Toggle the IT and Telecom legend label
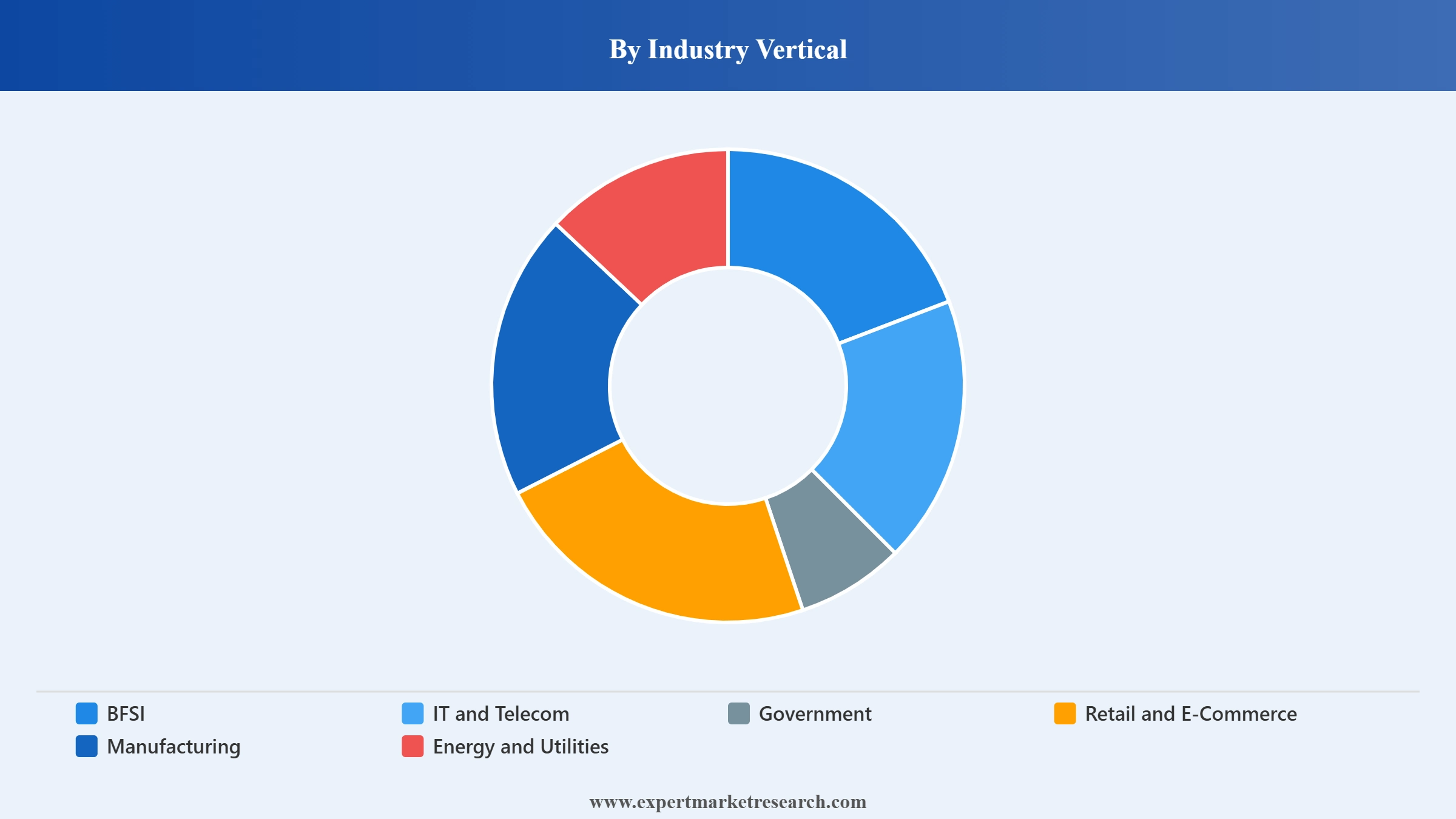 [501, 713]
